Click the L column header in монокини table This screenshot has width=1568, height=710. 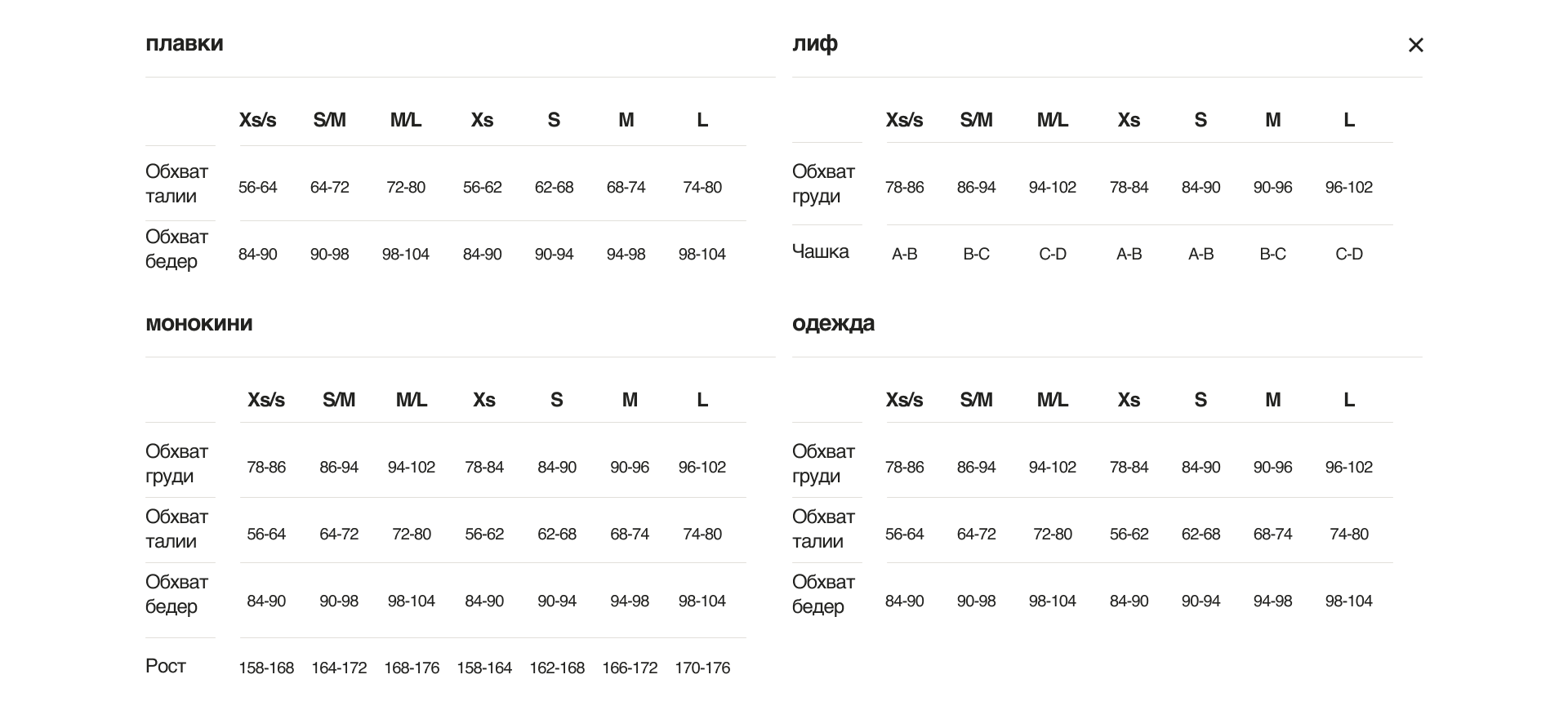click(x=702, y=400)
